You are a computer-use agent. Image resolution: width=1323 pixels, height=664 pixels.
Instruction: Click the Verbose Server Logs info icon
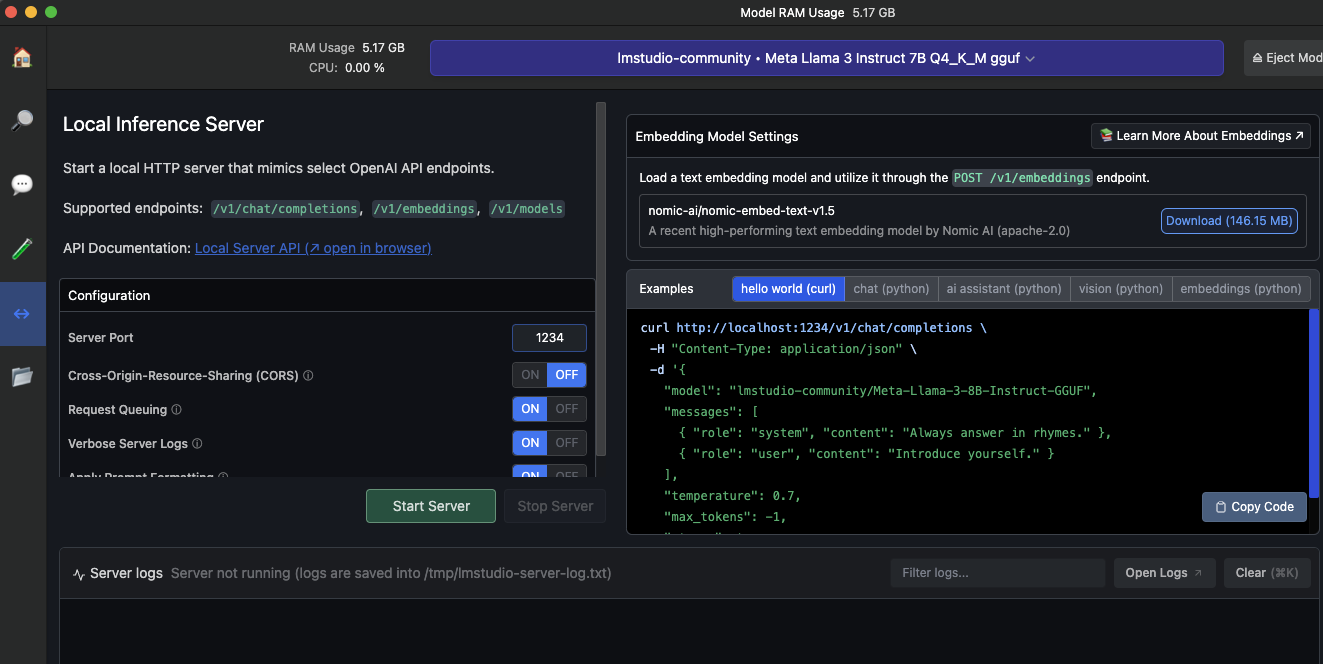pyautogui.click(x=197, y=444)
